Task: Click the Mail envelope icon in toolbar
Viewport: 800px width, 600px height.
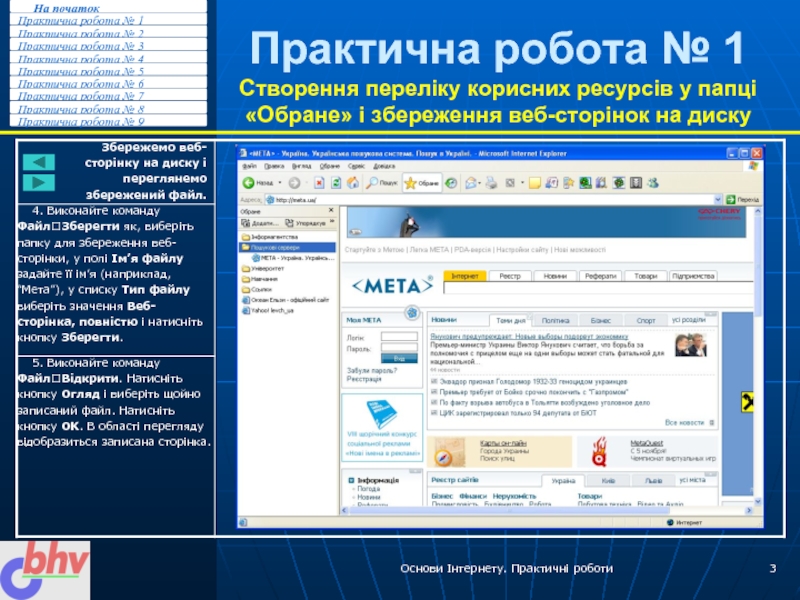Action: pos(470,183)
